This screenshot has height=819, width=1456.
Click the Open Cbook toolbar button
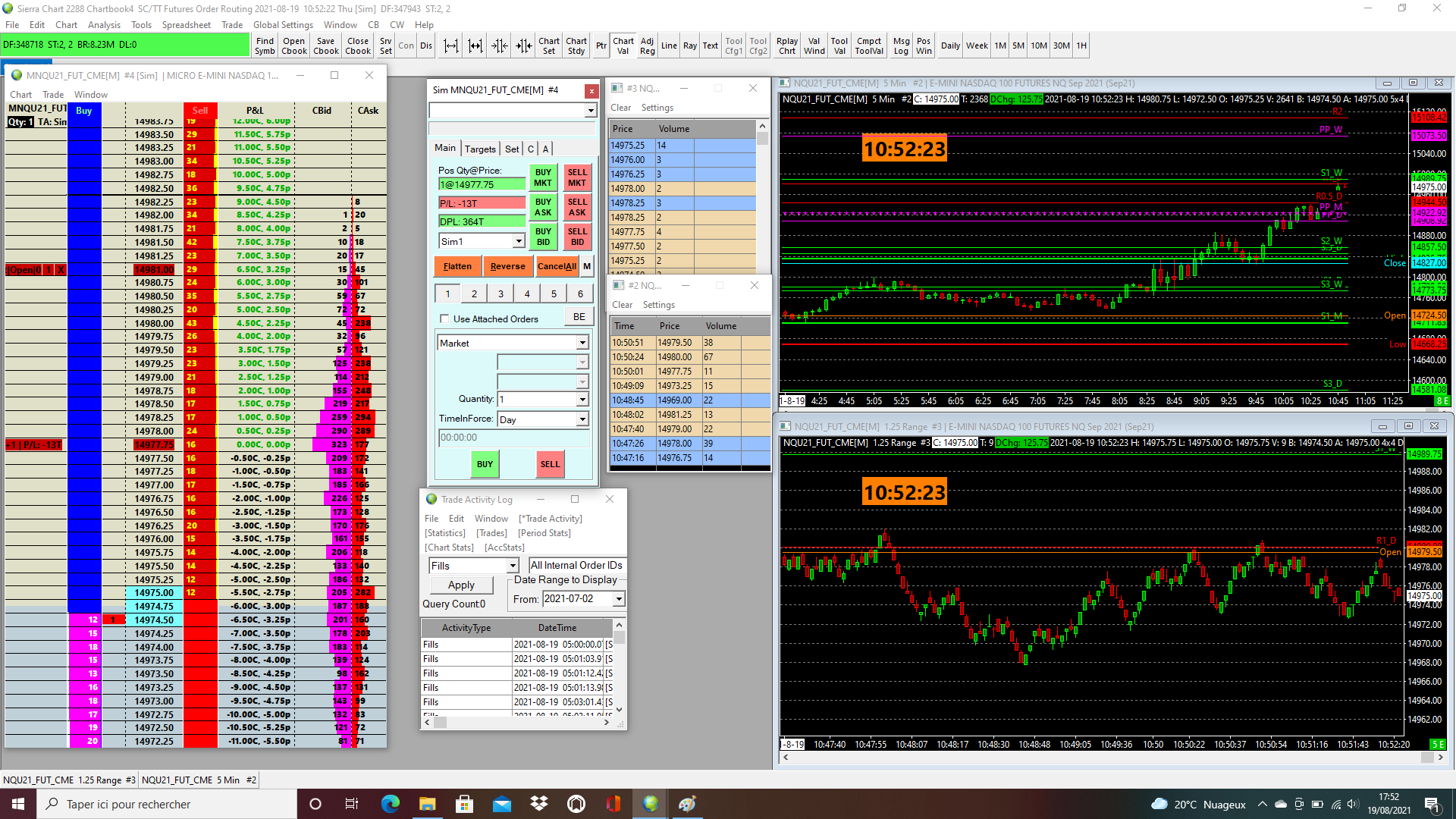pos(294,45)
